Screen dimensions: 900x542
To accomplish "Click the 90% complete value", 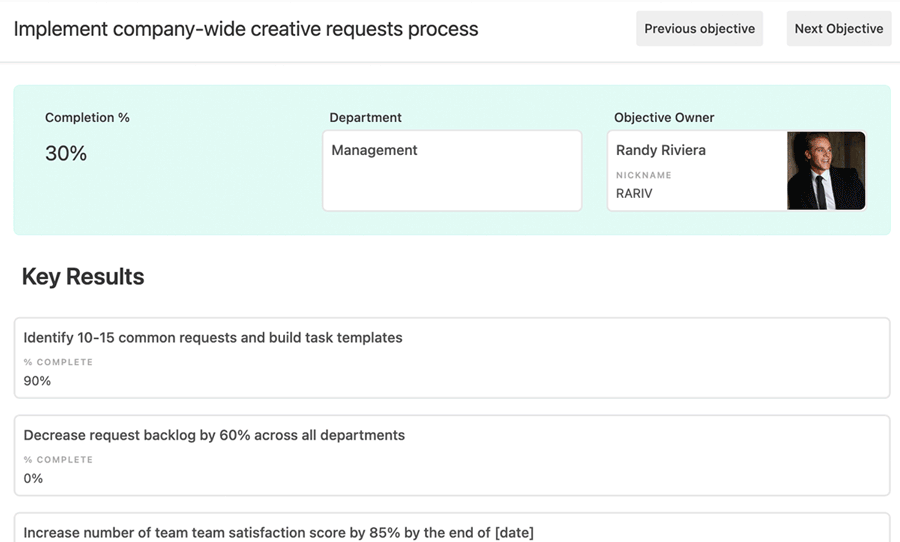I will (37, 381).
